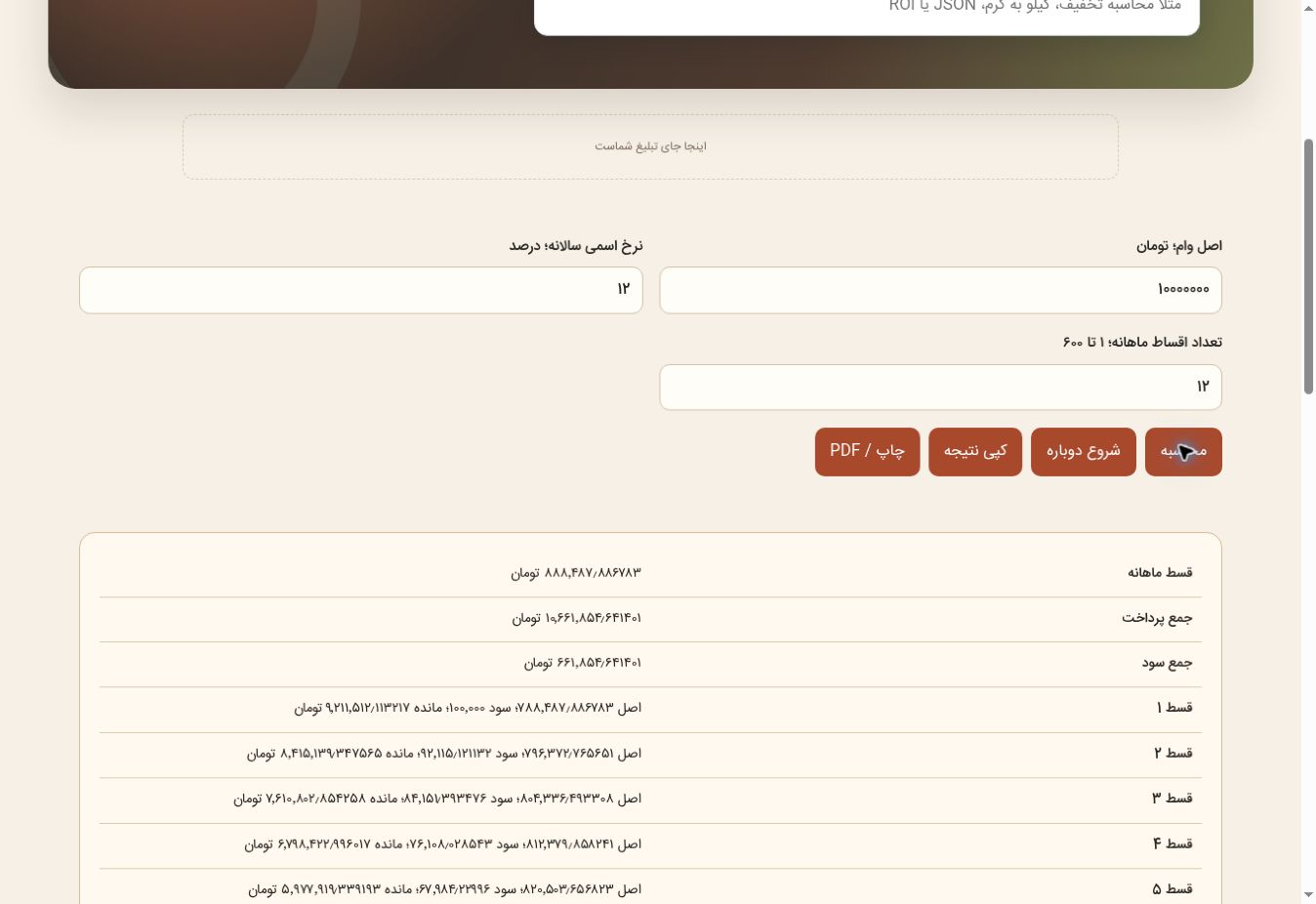Select the جمع پرداخت row label
Viewport: 1316px width, 904px height.
pyautogui.click(x=1157, y=618)
